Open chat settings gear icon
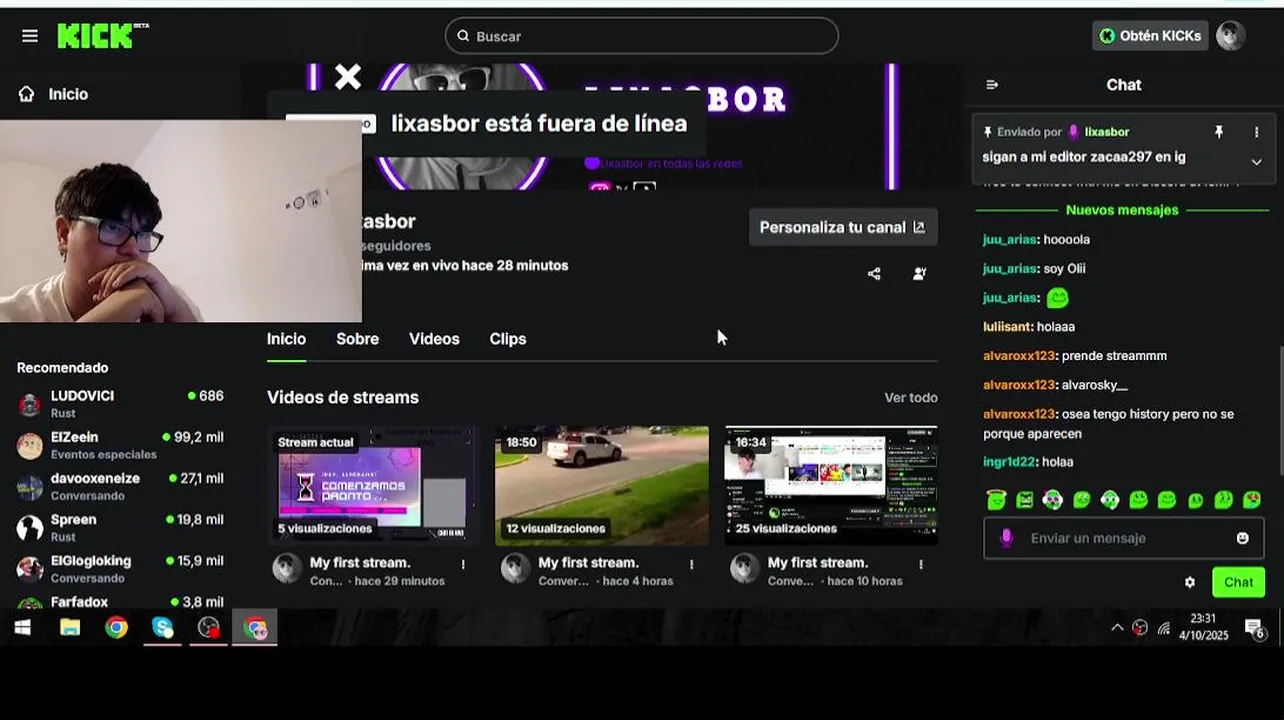Viewport: 1284px width, 720px height. pos(1190,582)
